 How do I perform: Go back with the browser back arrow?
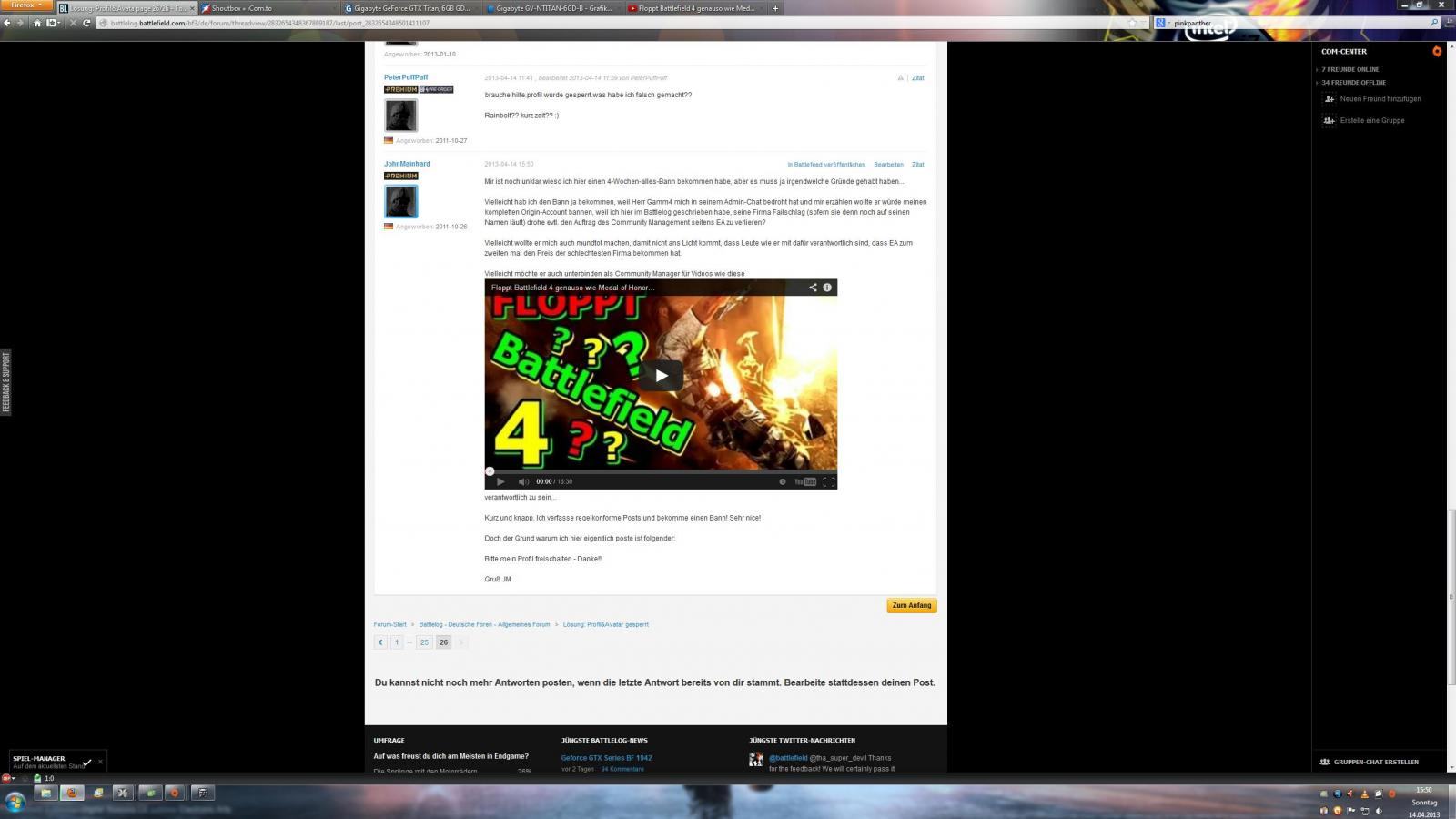coord(8,23)
